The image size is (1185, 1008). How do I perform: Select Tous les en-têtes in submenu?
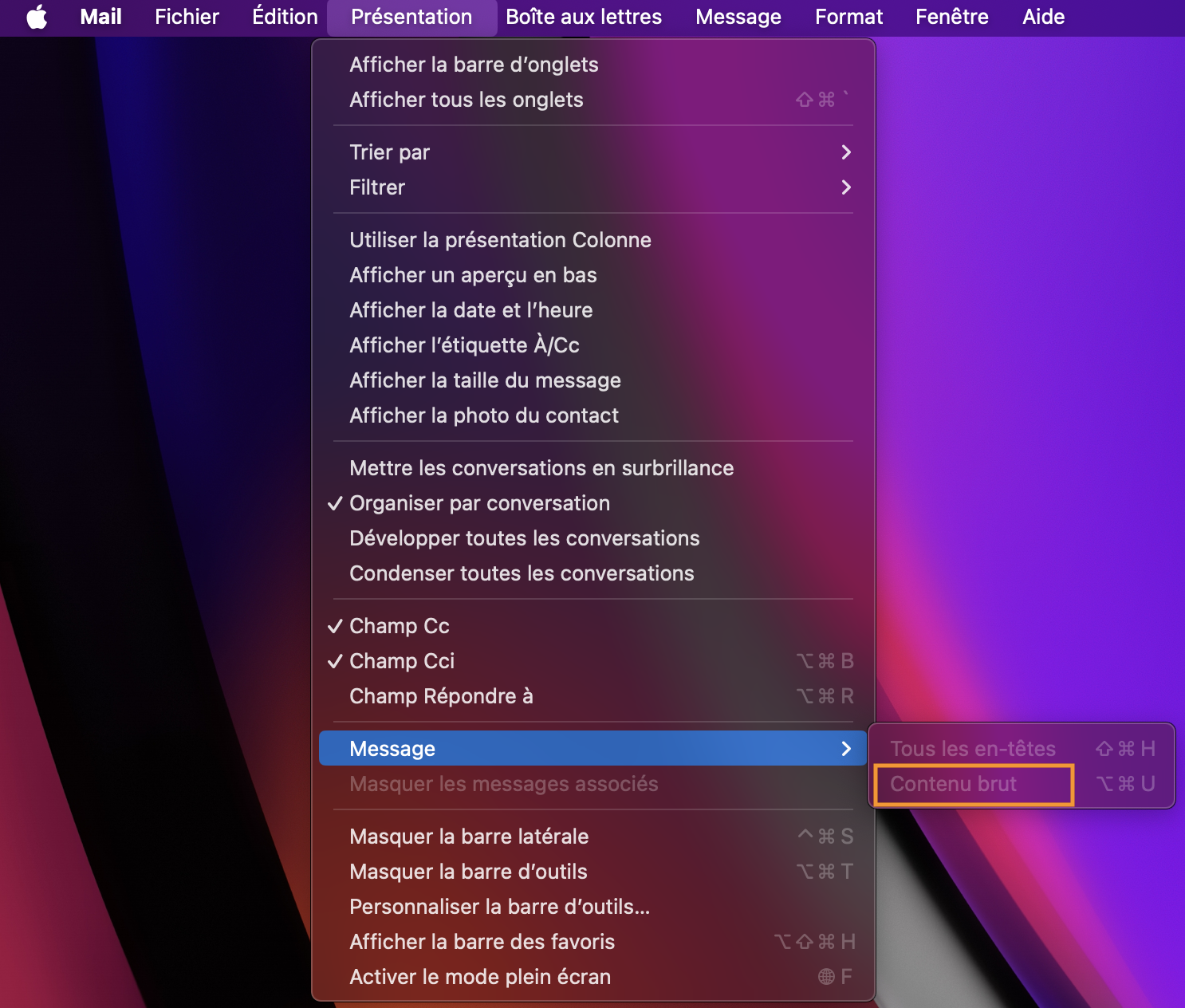tap(1022, 749)
